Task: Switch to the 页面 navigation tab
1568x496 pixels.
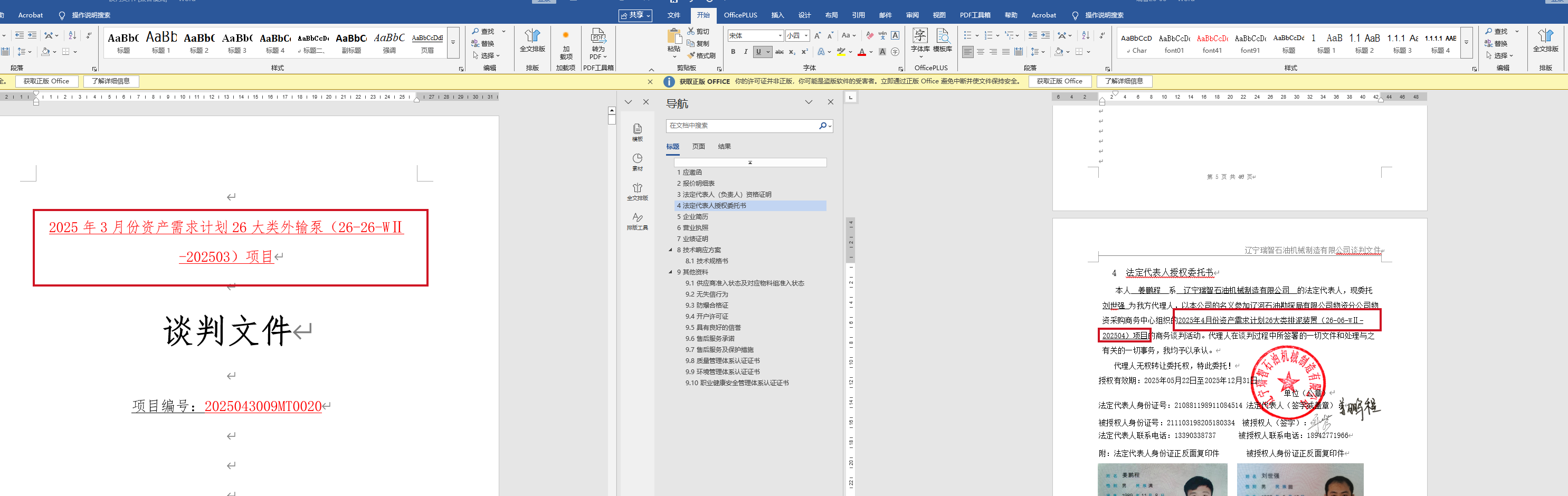Action: pos(698,147)
